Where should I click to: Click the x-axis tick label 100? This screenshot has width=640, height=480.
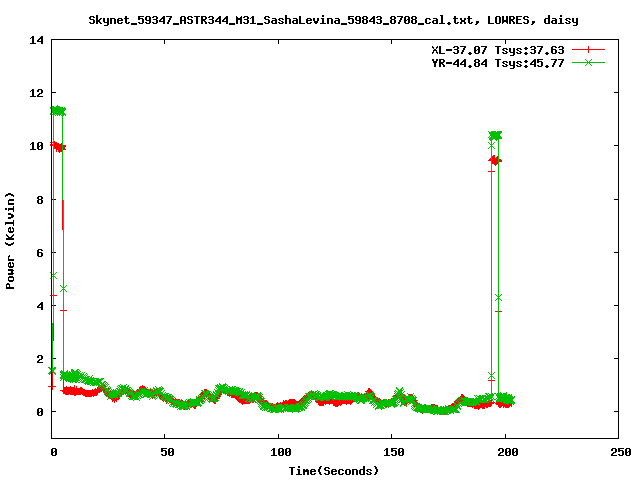(280, 452)
